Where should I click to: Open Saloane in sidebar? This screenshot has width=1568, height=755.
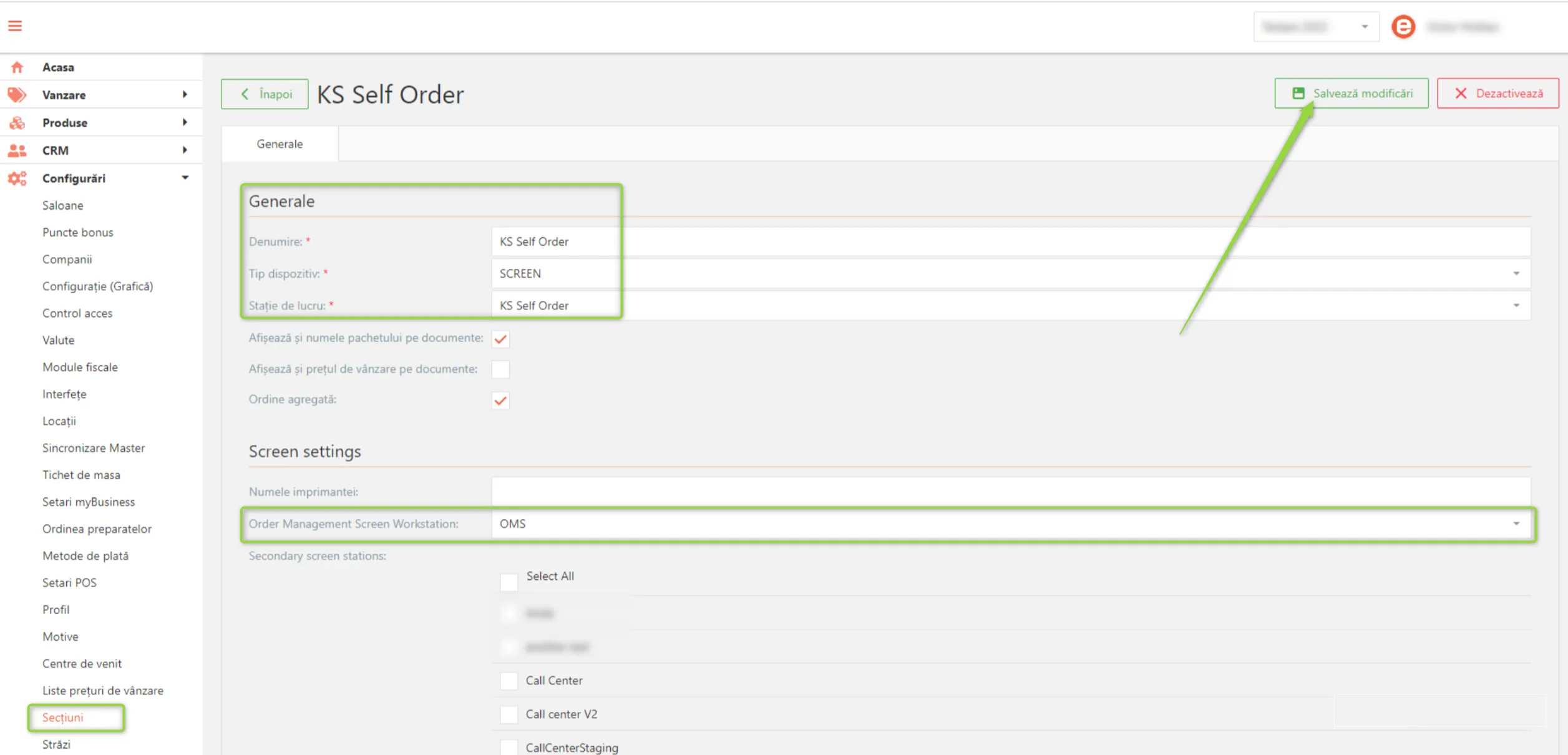coord(62,205)
